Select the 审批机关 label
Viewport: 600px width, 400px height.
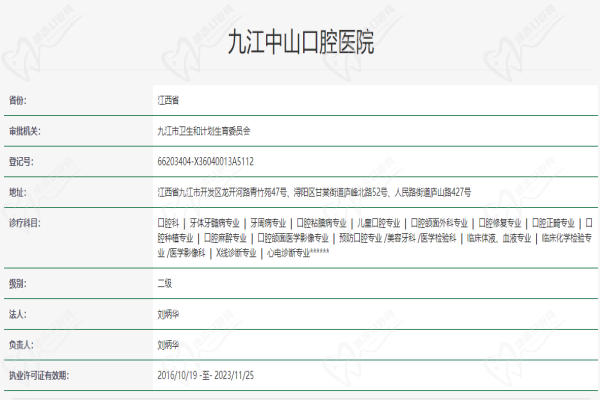click(x=24, y=131)
